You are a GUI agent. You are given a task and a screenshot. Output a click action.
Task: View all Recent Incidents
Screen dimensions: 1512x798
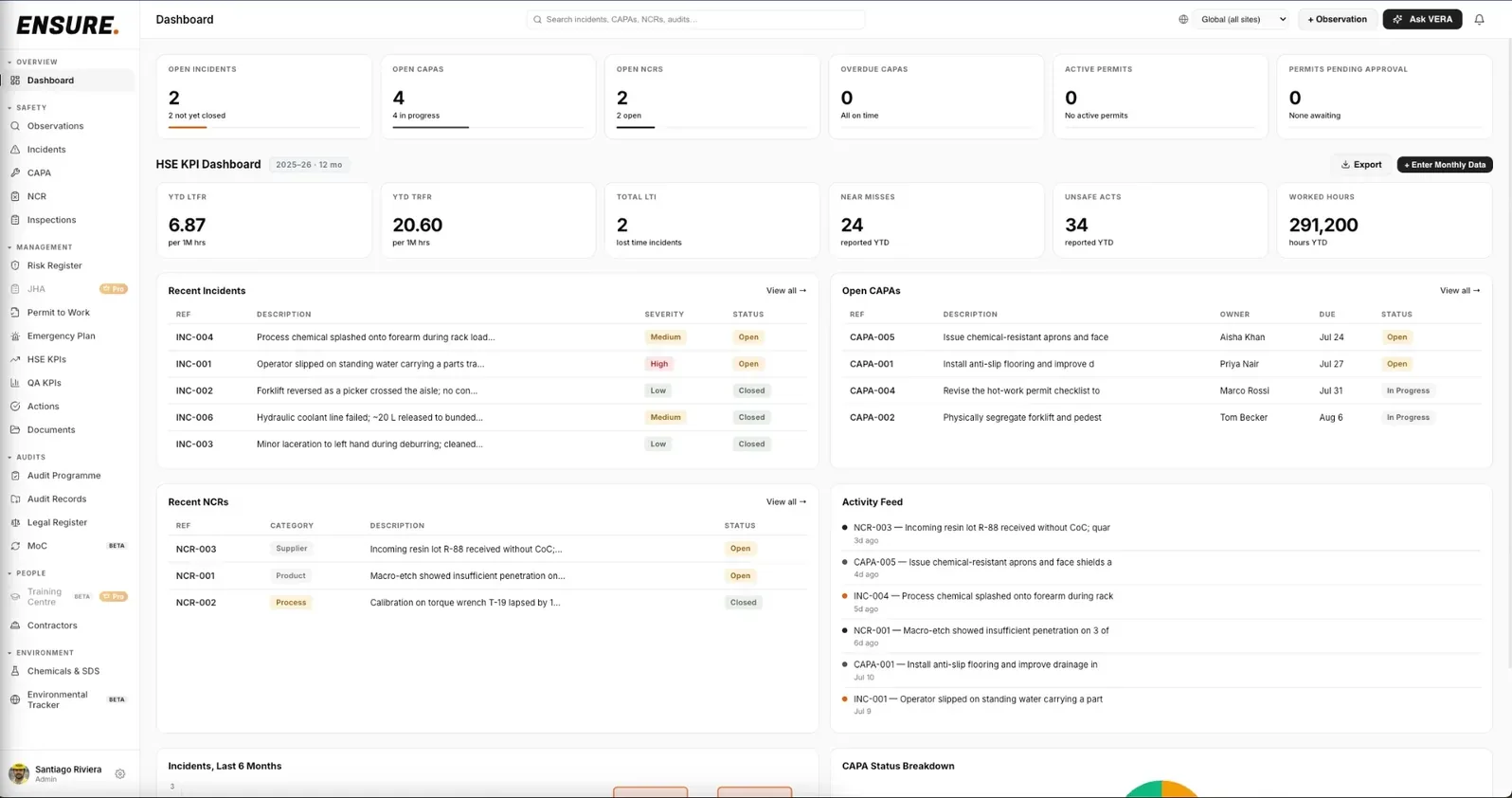[x=786, y=291]
